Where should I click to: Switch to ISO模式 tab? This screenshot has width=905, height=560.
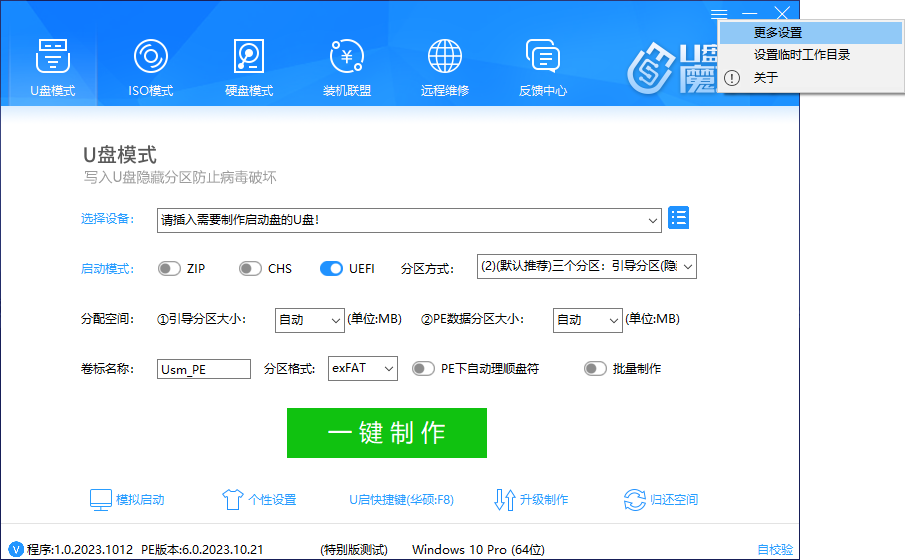click(x=151, y=67)
